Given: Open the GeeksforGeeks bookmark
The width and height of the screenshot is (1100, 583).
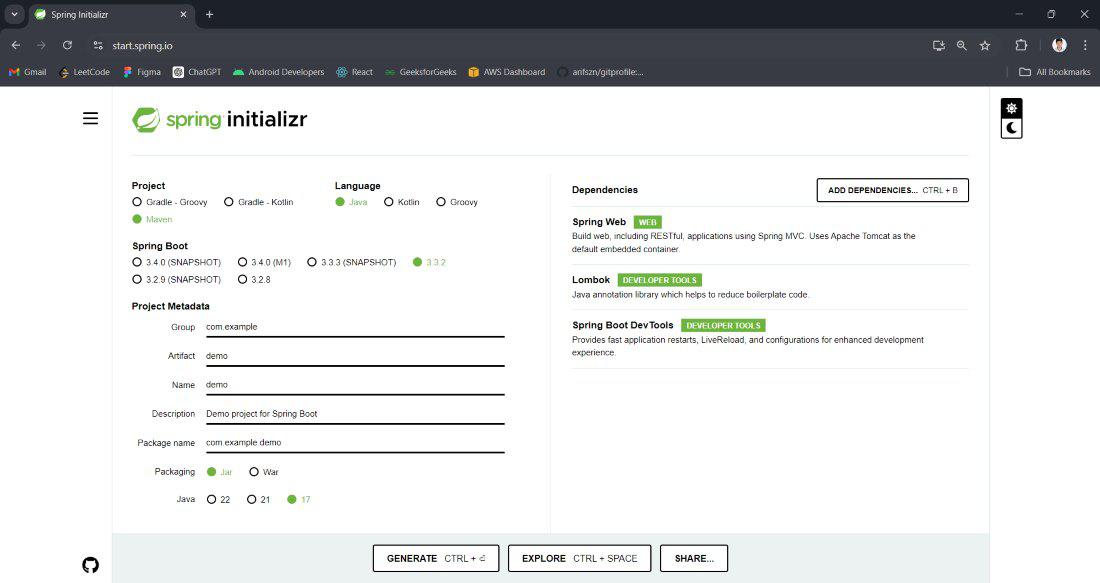Looking at the screenshot, I should pos(420,72).
